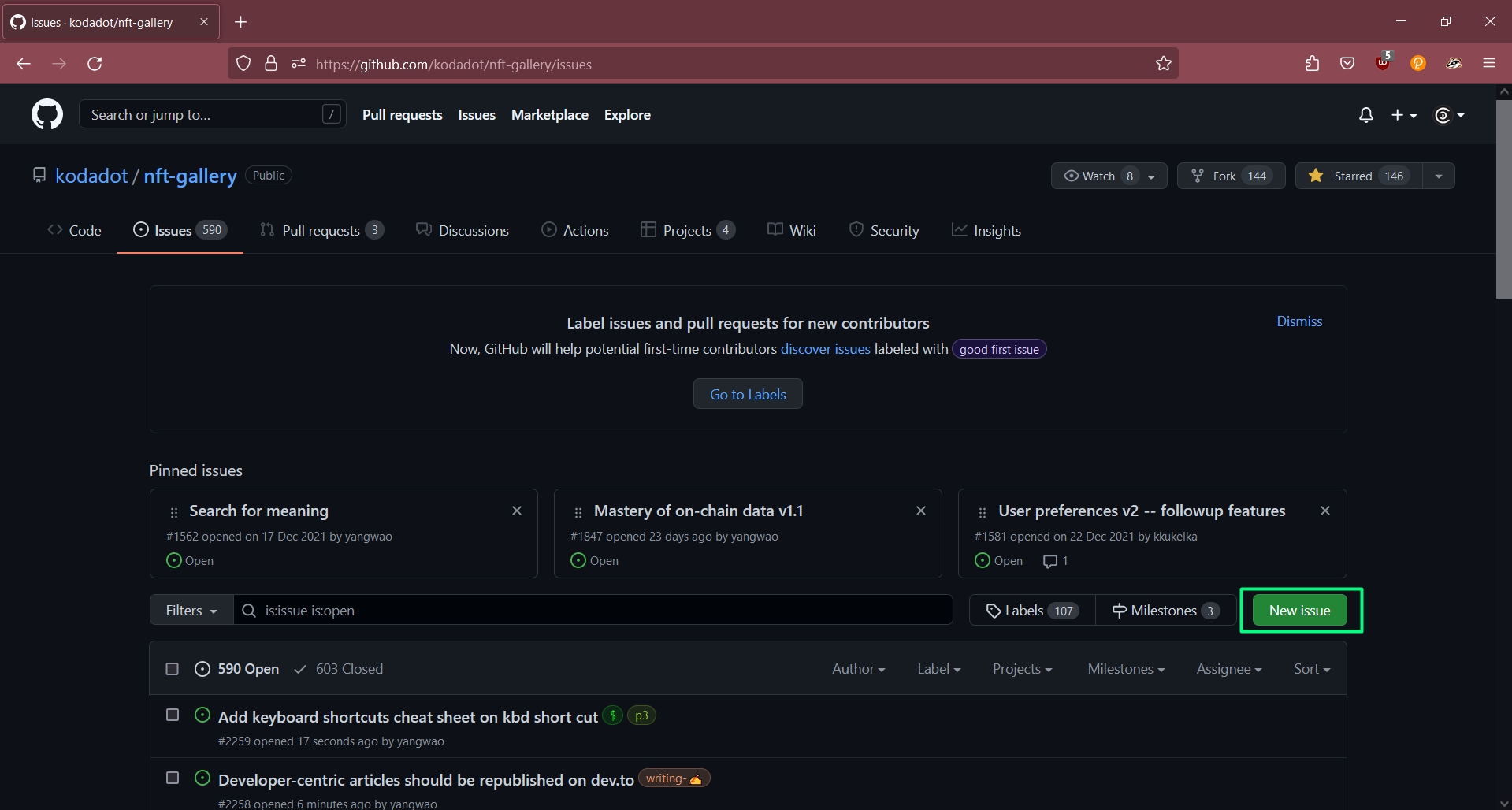The width and height of the screenshot is (1512, 810).
Task: Click the Pocket save icon
Action: click(1347, 64)
